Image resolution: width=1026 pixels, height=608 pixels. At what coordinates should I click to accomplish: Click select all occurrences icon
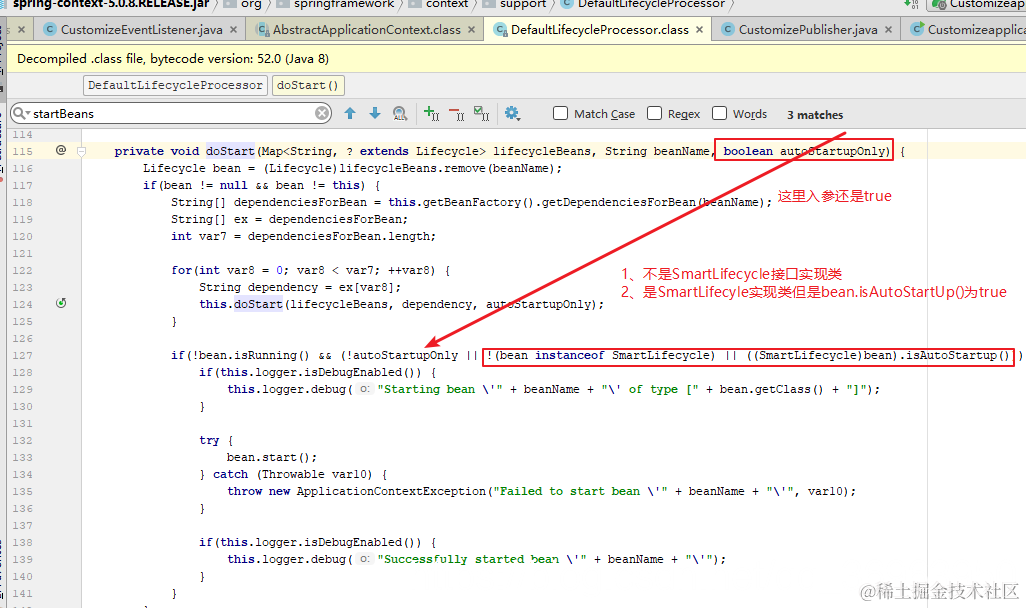pyautogui.click(x=482, y=114)
